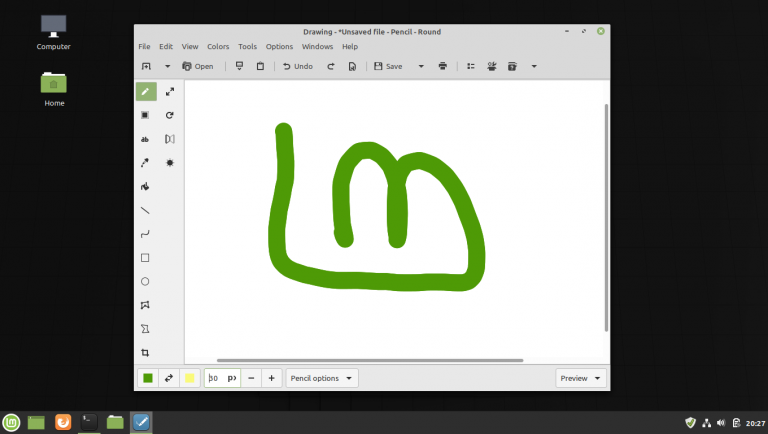The width and height of the screenshot is (768, 434).
Task: Click the New image icon in toolbar
Action: tap(146, 66)
